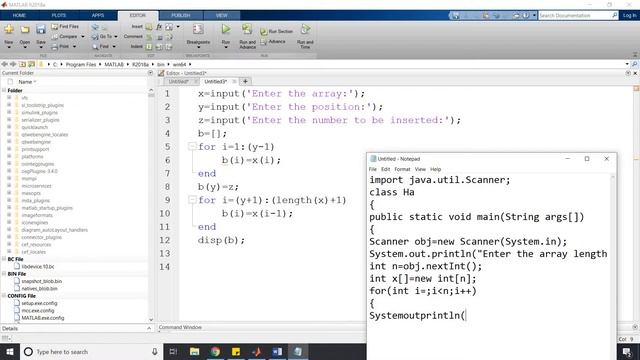640x360 pixels.
Task: Switch to the HOME ribbon tab
Action: point(19,16)
